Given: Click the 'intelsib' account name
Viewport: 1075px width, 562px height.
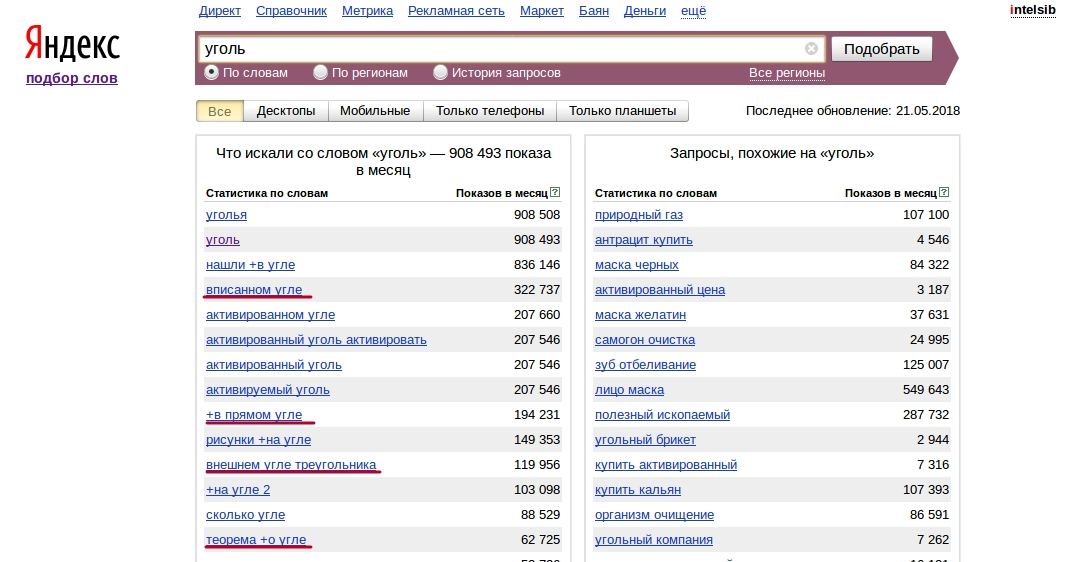Looking at the screenshot, I should click(x=1032, y=10).
